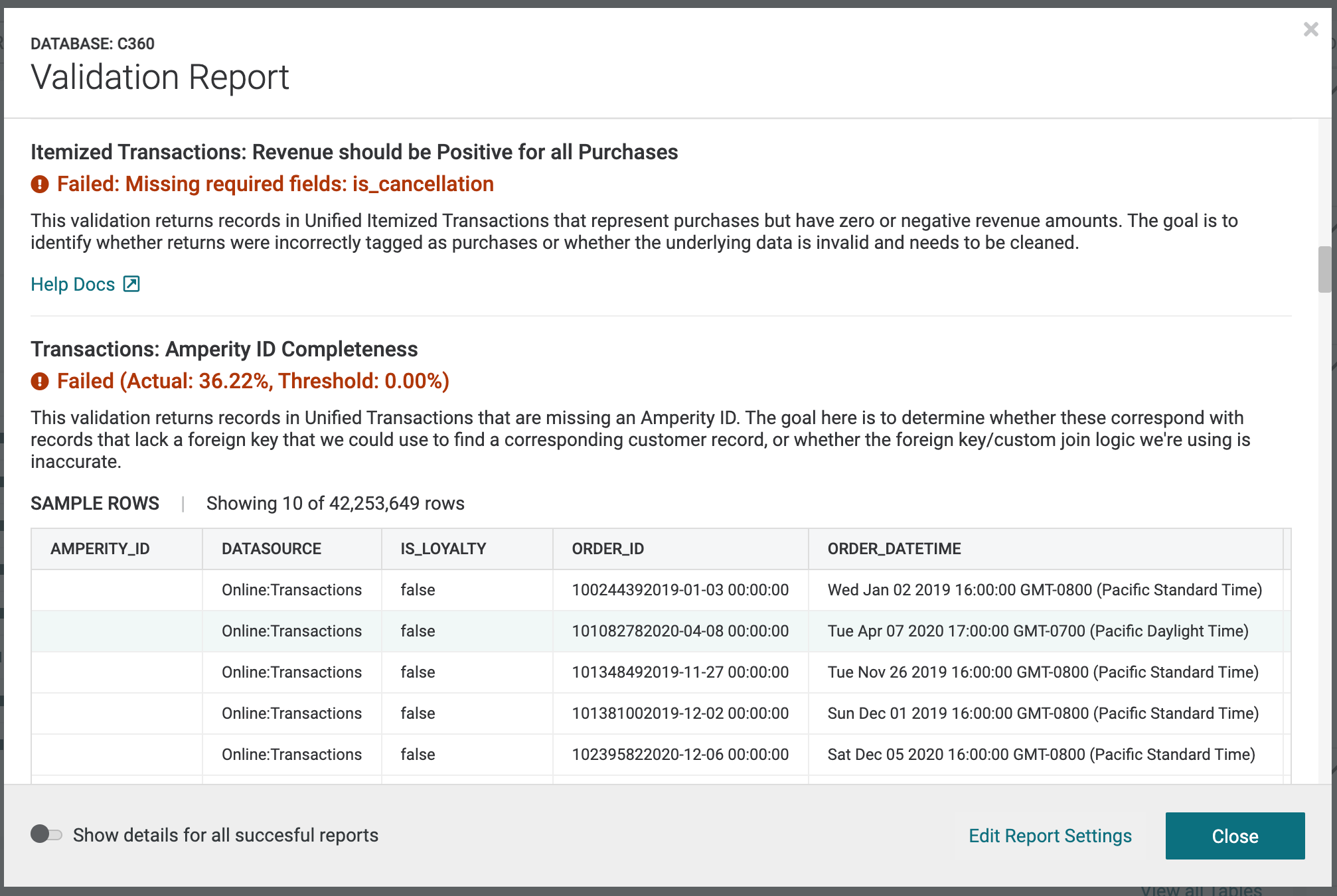Viewport: 1337px width, 896px height.
Task: Click the Failed: Missing required fields: is_cancellation text
Action: (275, 184)
